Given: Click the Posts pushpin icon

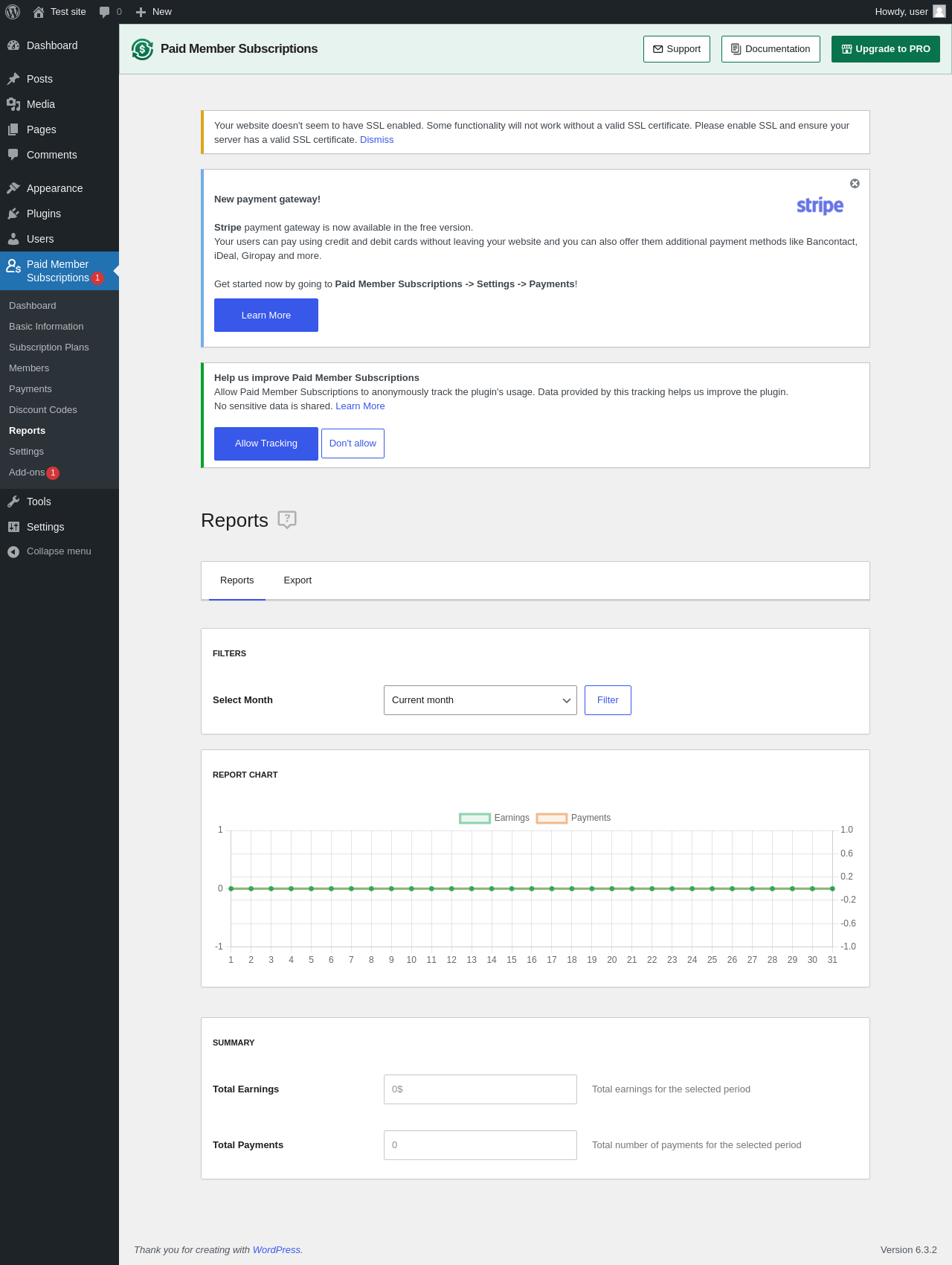Looking at the screenshot, I should pyautogui.click(x=13, y=79).
